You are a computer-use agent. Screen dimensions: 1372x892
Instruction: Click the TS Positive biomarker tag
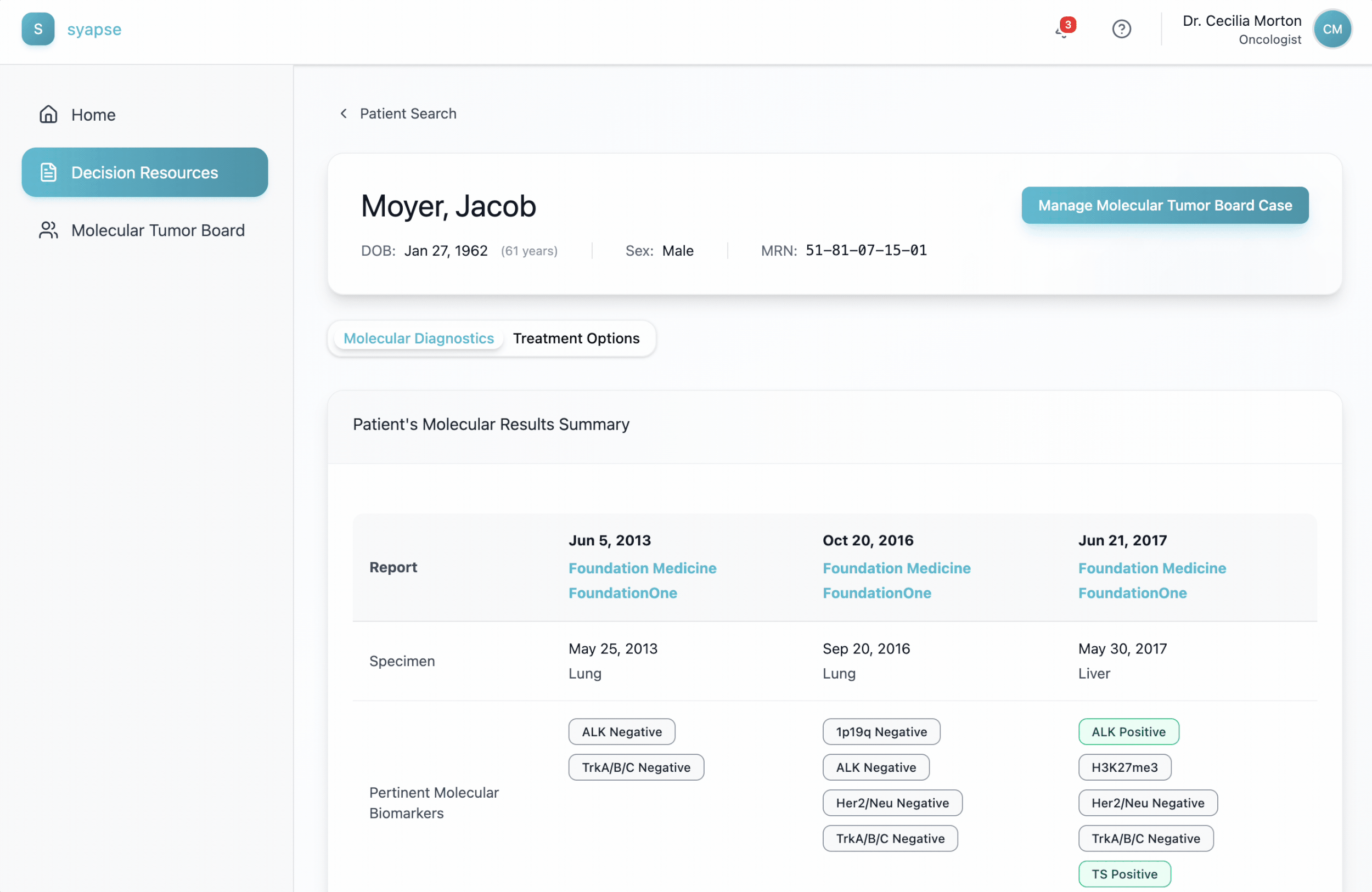1124,874
